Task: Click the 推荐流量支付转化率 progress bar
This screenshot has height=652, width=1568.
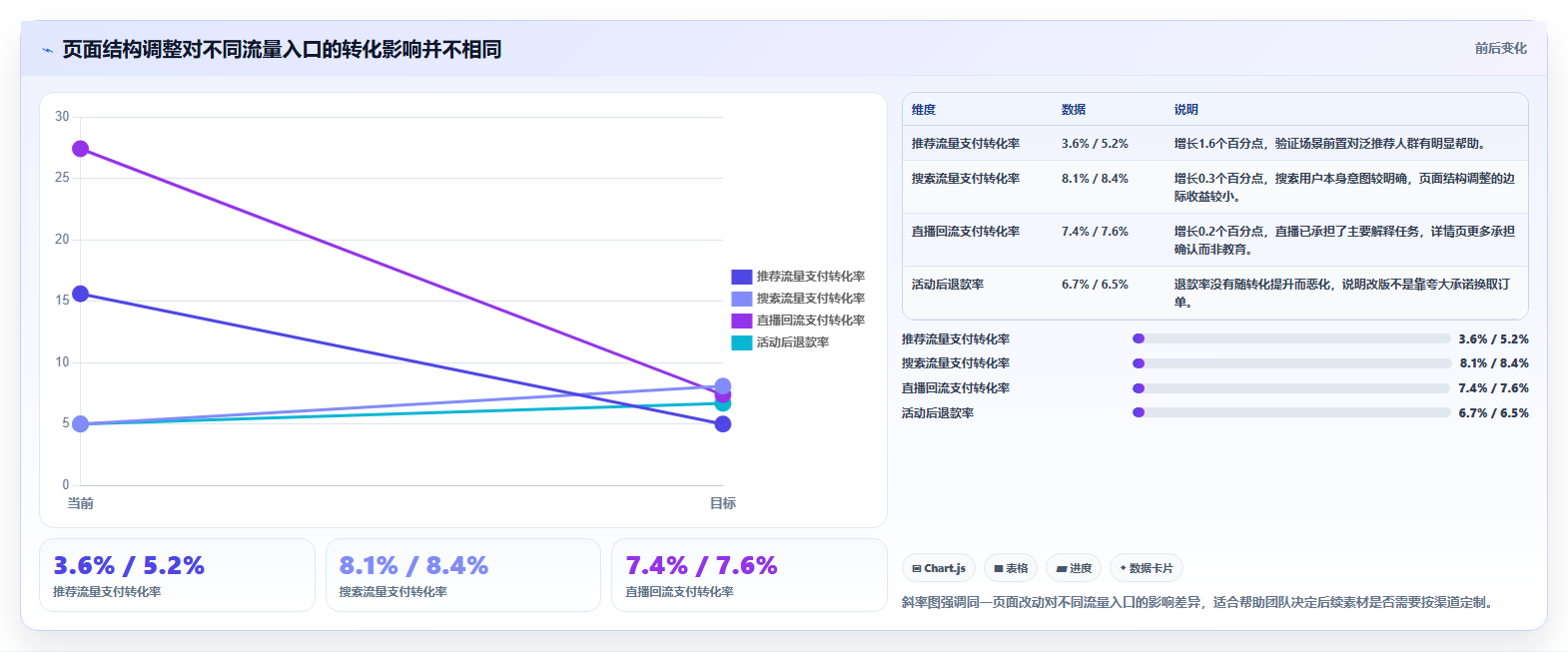Action: point(1291,338)
